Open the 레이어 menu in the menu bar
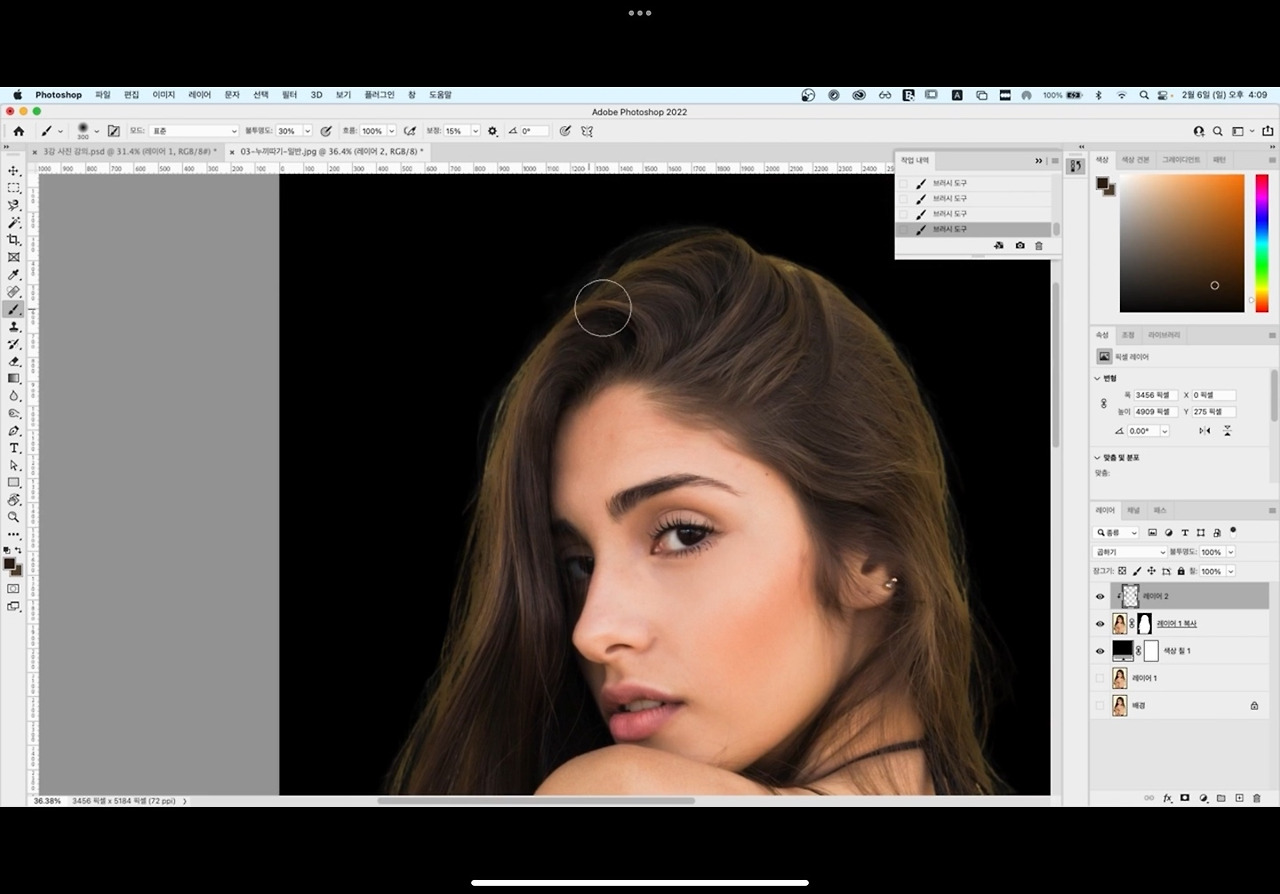Viewport: 1280px width, 894px height. click(x=199, y=95)
